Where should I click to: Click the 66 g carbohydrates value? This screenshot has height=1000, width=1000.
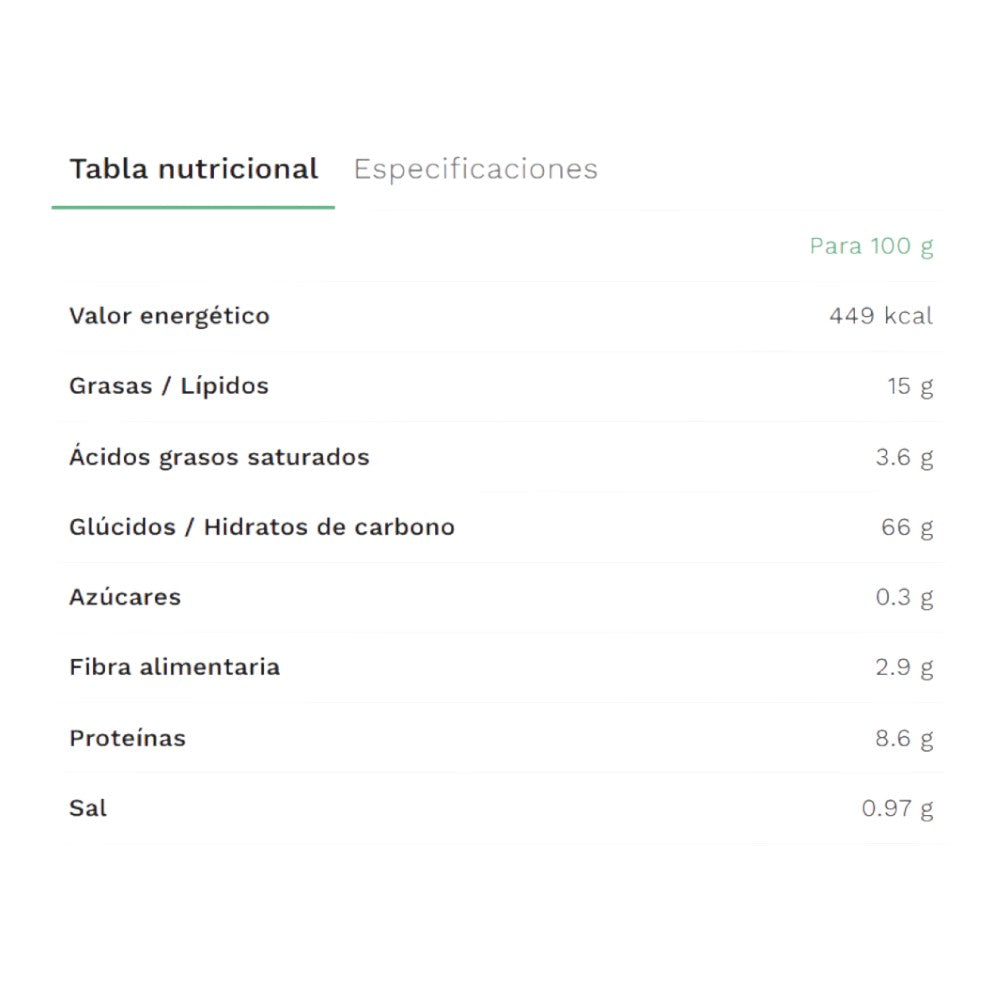[907, 527]
